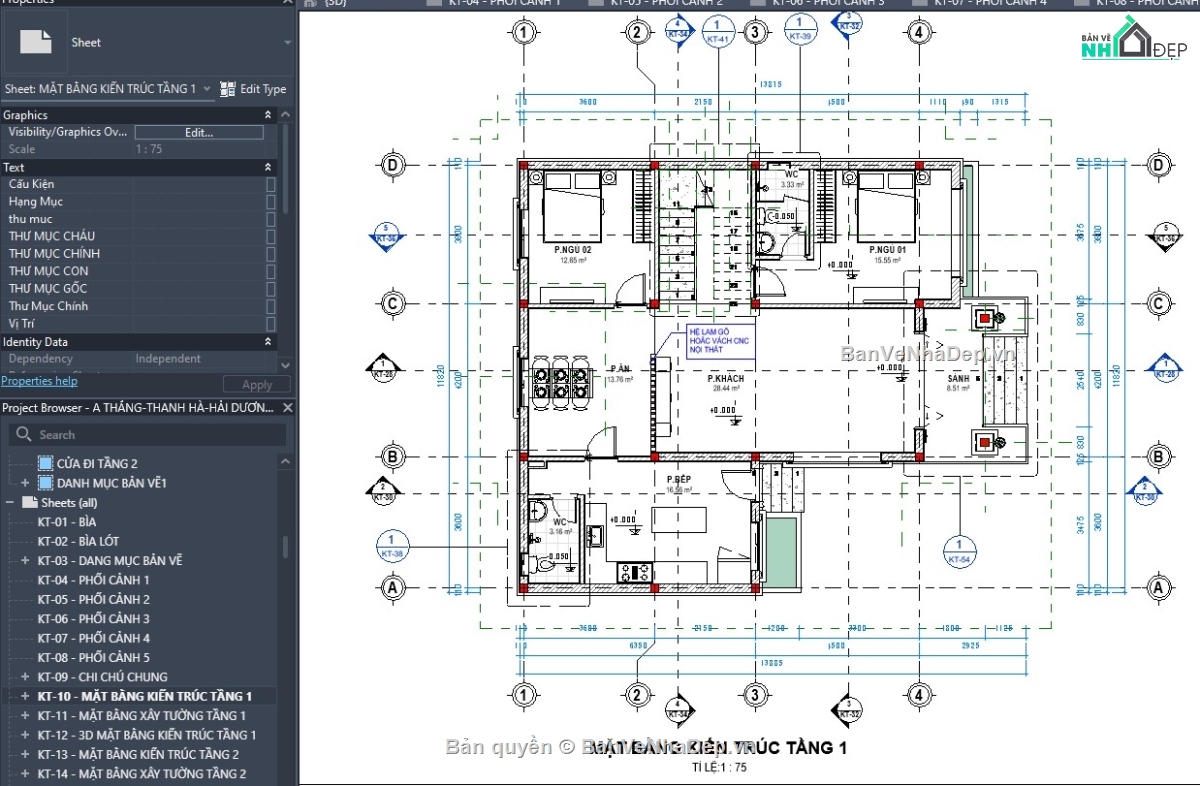Select the left KT-28 section marker
1200x786 pixels.
tap(385, 368)
